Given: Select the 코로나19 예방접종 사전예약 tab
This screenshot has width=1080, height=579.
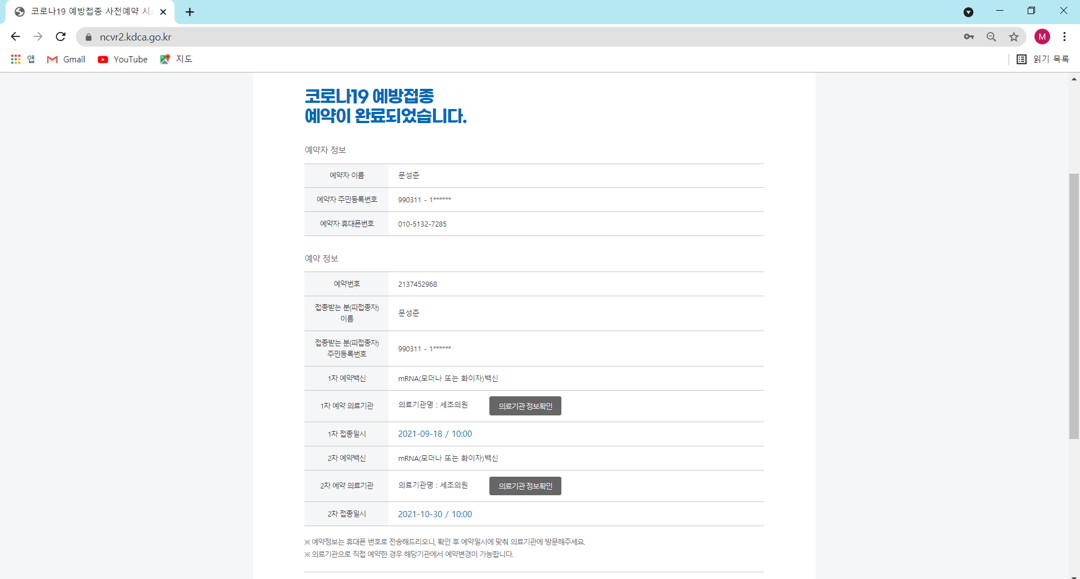Looking at the screenshot, I should [x=90, y=12].
